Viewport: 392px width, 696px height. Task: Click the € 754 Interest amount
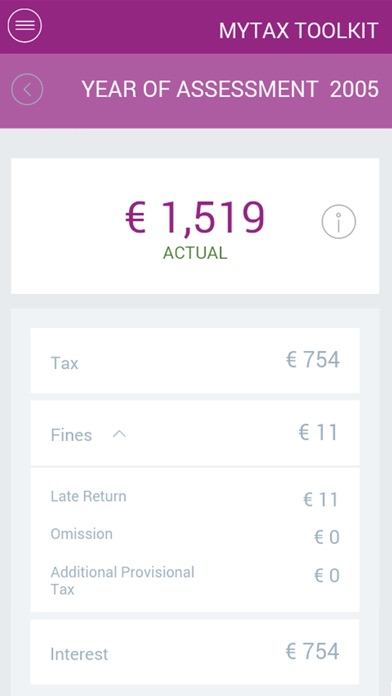tap(313, 651)
